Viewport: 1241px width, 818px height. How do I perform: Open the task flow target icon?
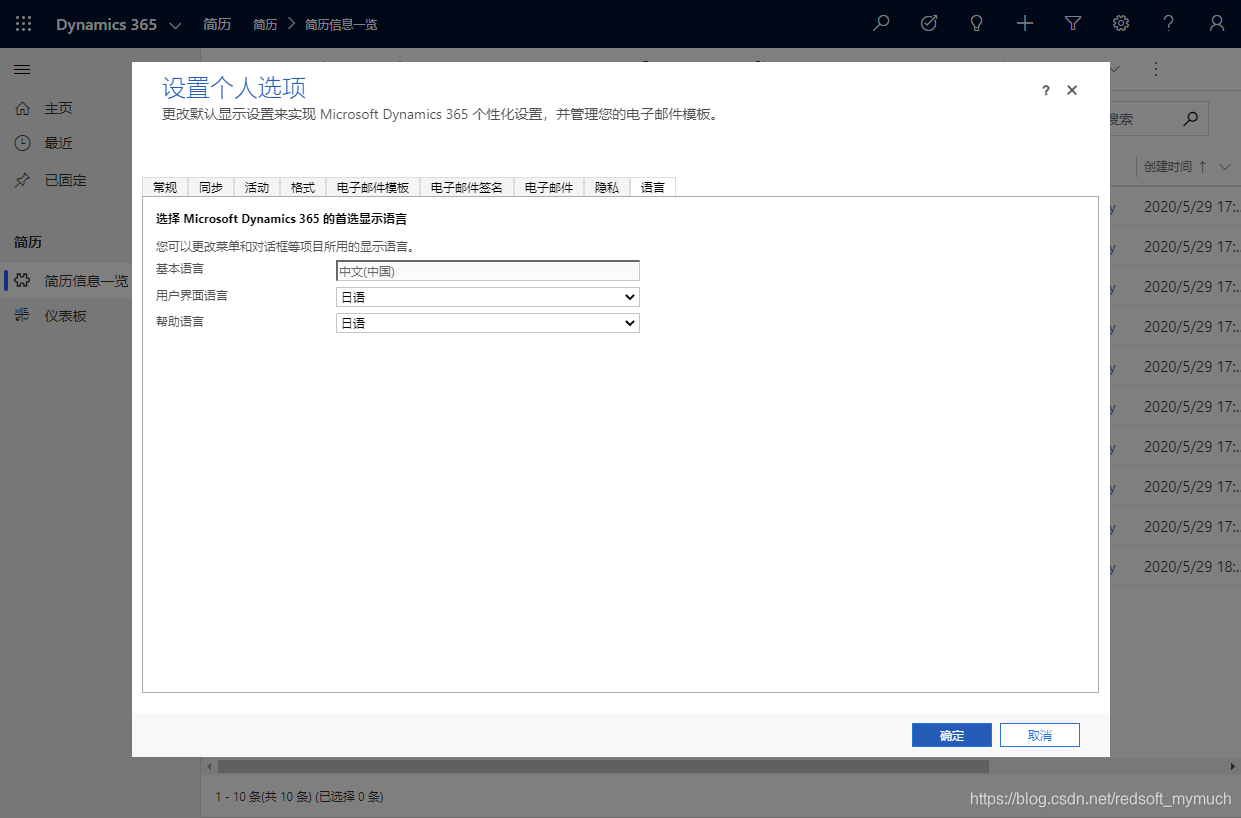point(929,24)
